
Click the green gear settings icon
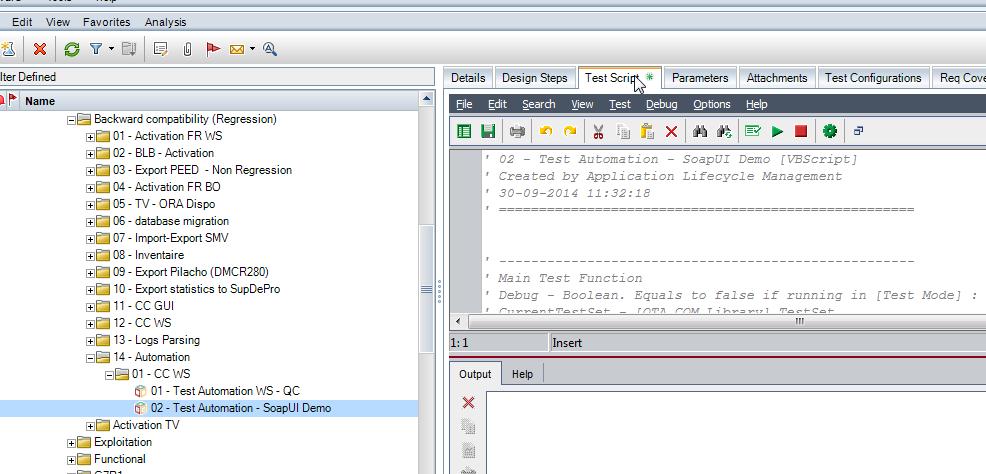830,131
